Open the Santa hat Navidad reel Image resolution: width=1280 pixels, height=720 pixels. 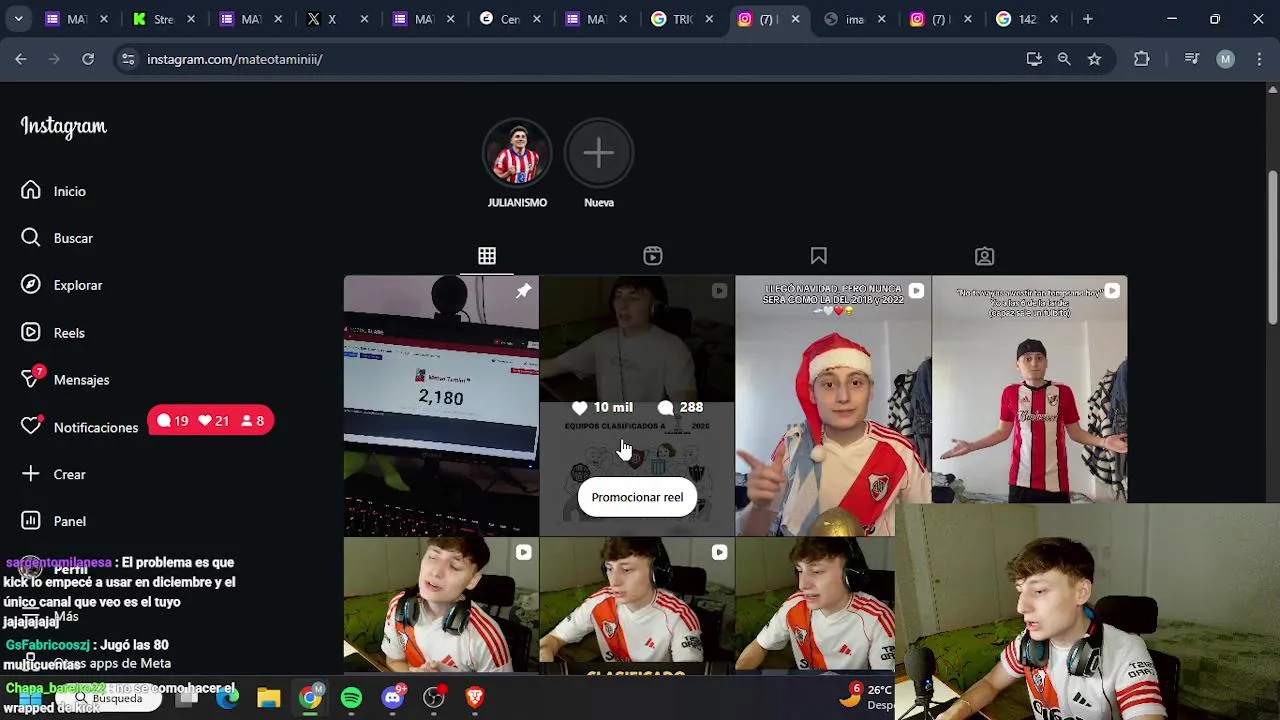[x=833, y=406]
